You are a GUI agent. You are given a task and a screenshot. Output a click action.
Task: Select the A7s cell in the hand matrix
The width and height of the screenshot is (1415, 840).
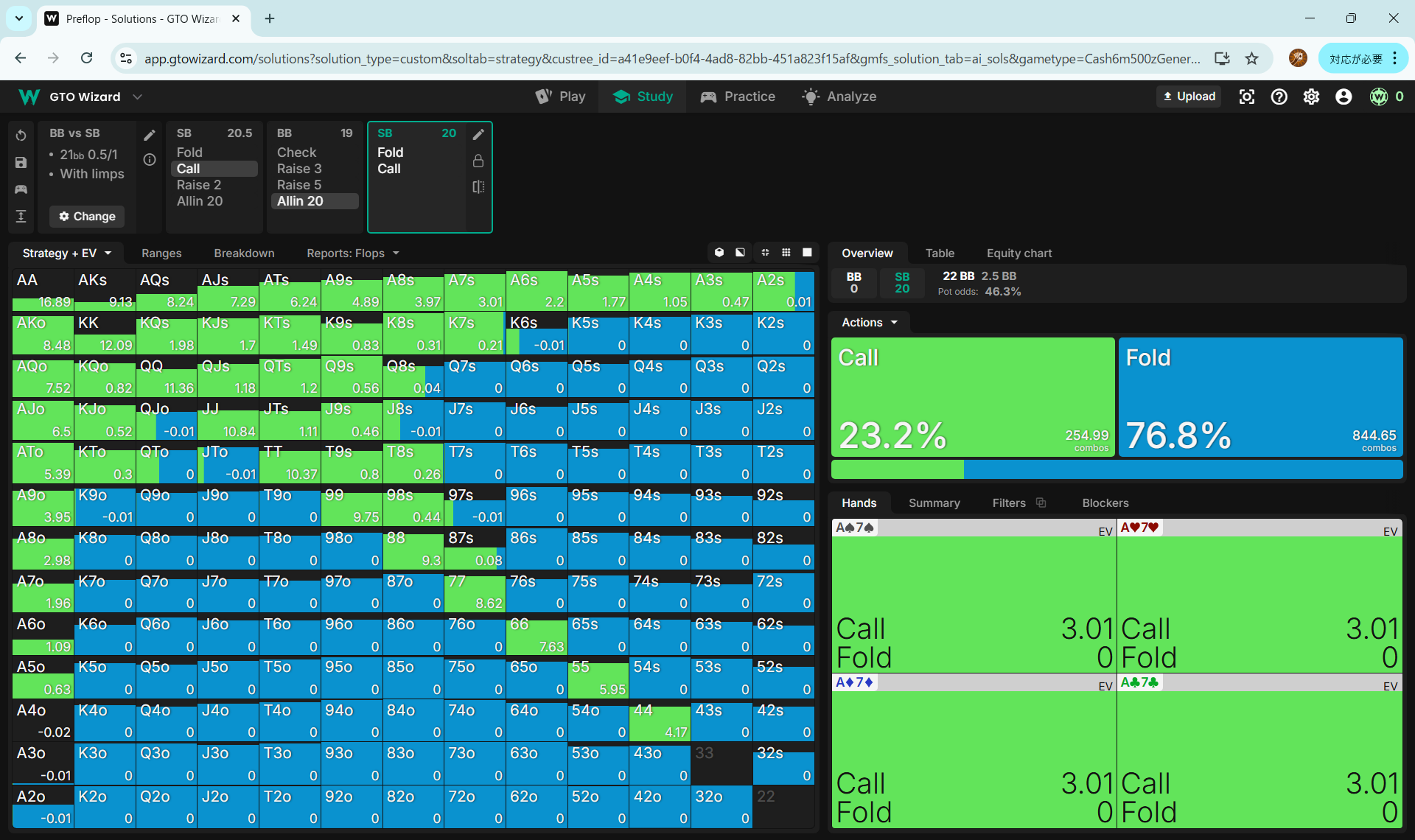tap(475, 291)
